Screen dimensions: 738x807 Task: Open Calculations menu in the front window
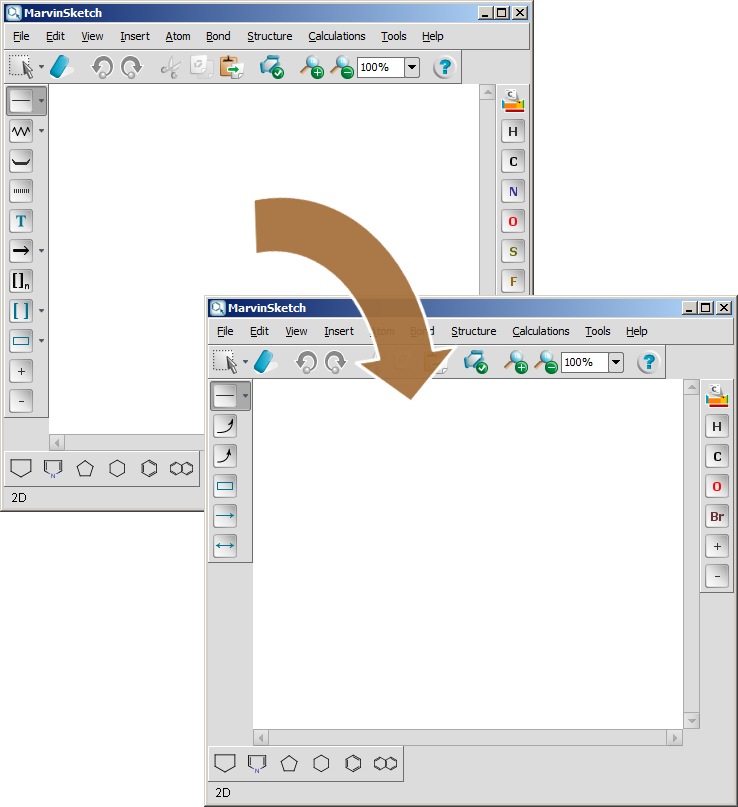[540, 331]
